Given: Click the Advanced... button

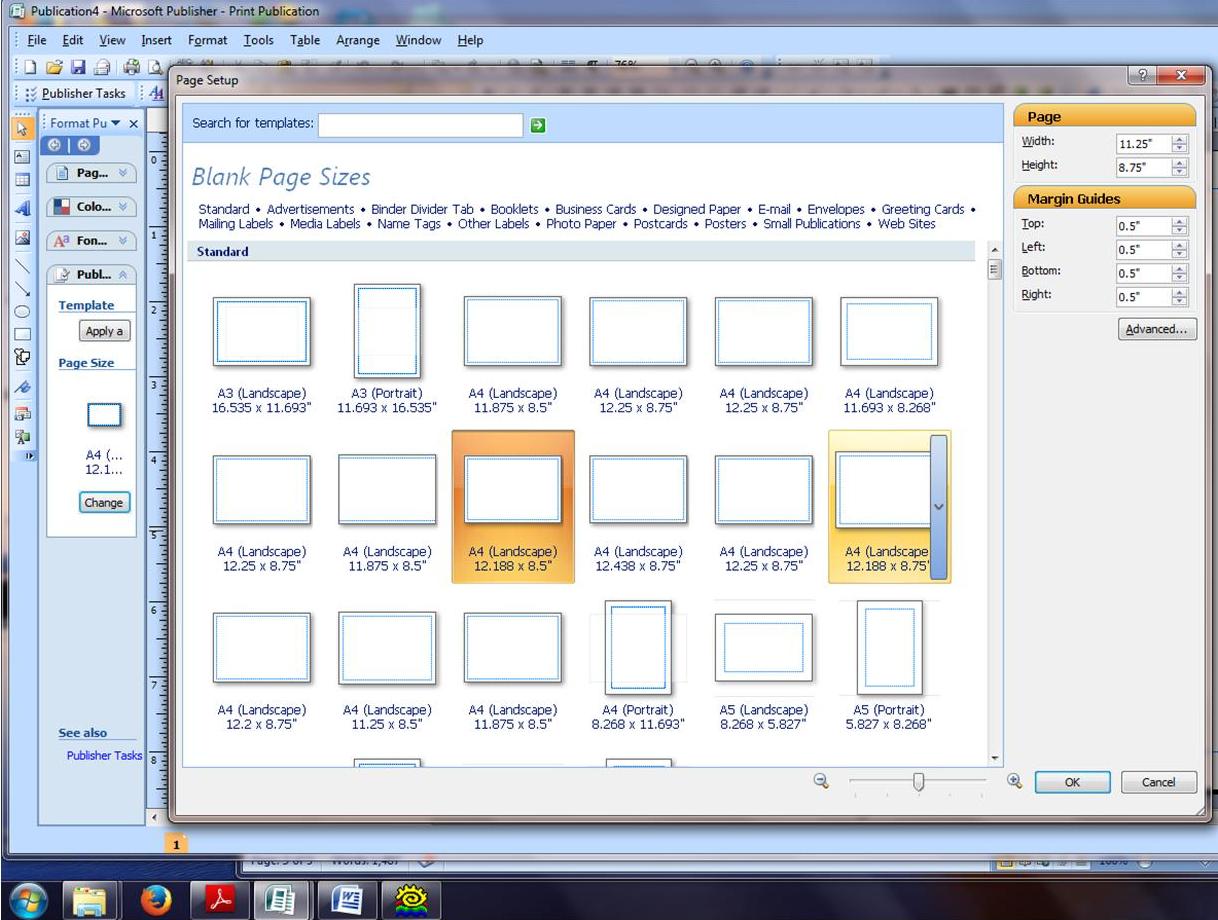Looking at the screenshot, I should pos(1157,329).
